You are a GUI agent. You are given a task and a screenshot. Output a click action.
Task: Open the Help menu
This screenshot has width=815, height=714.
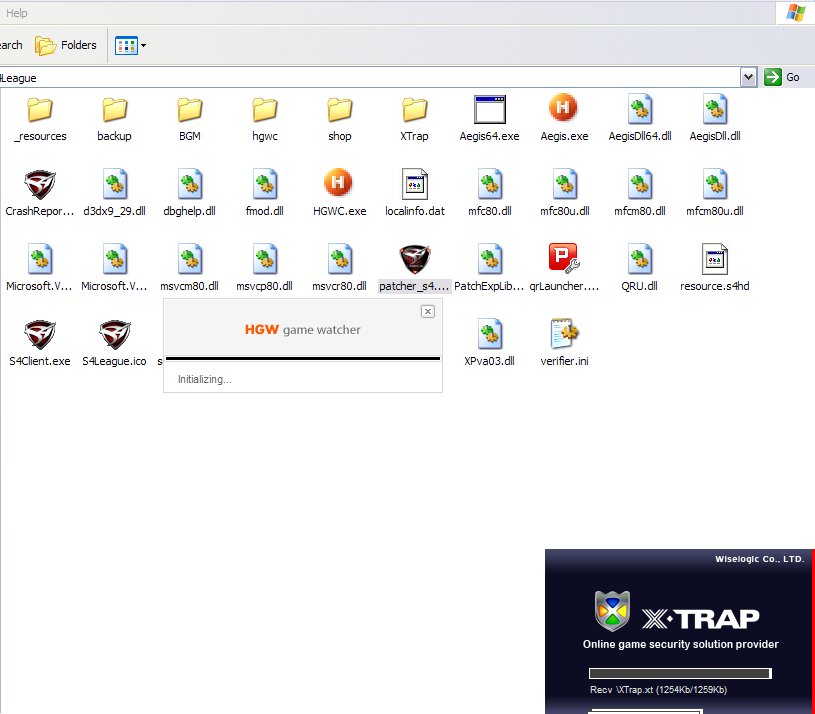click(x=17, y=13)
